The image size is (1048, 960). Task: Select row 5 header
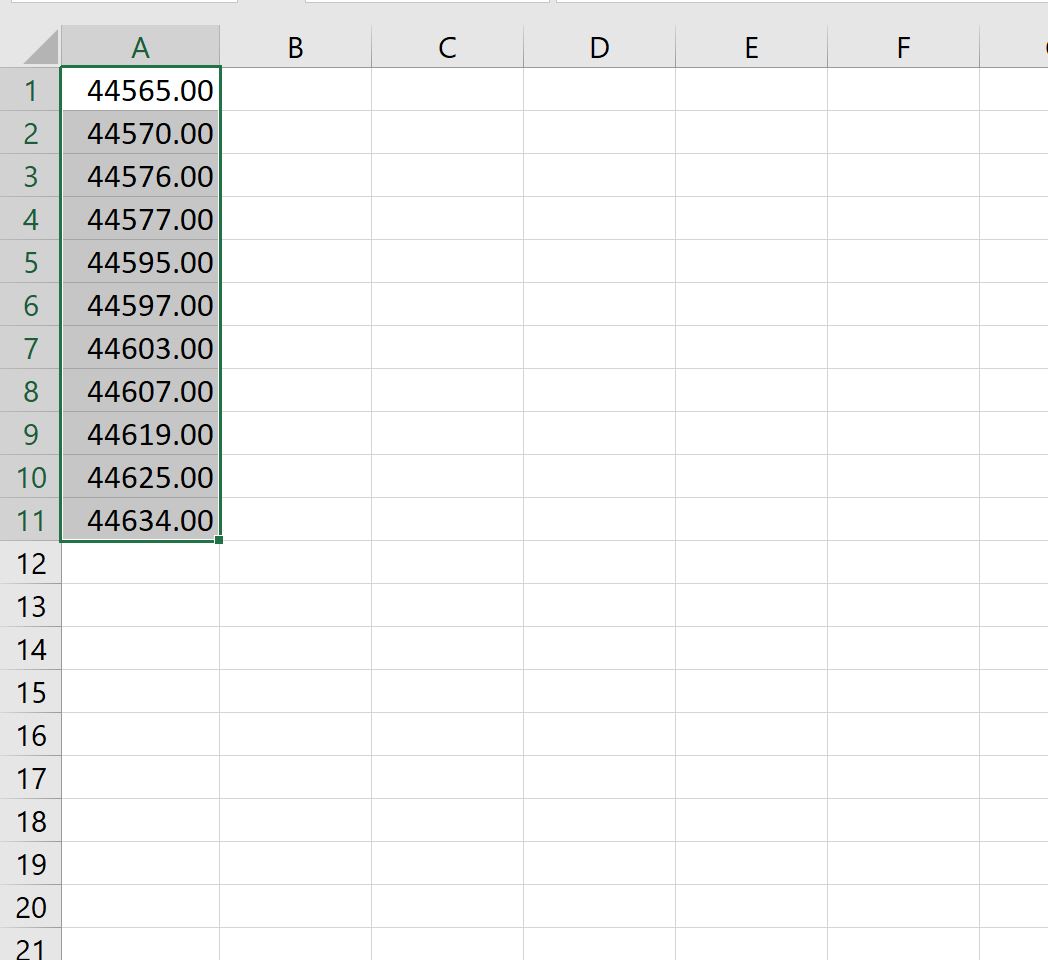[30, 261]
